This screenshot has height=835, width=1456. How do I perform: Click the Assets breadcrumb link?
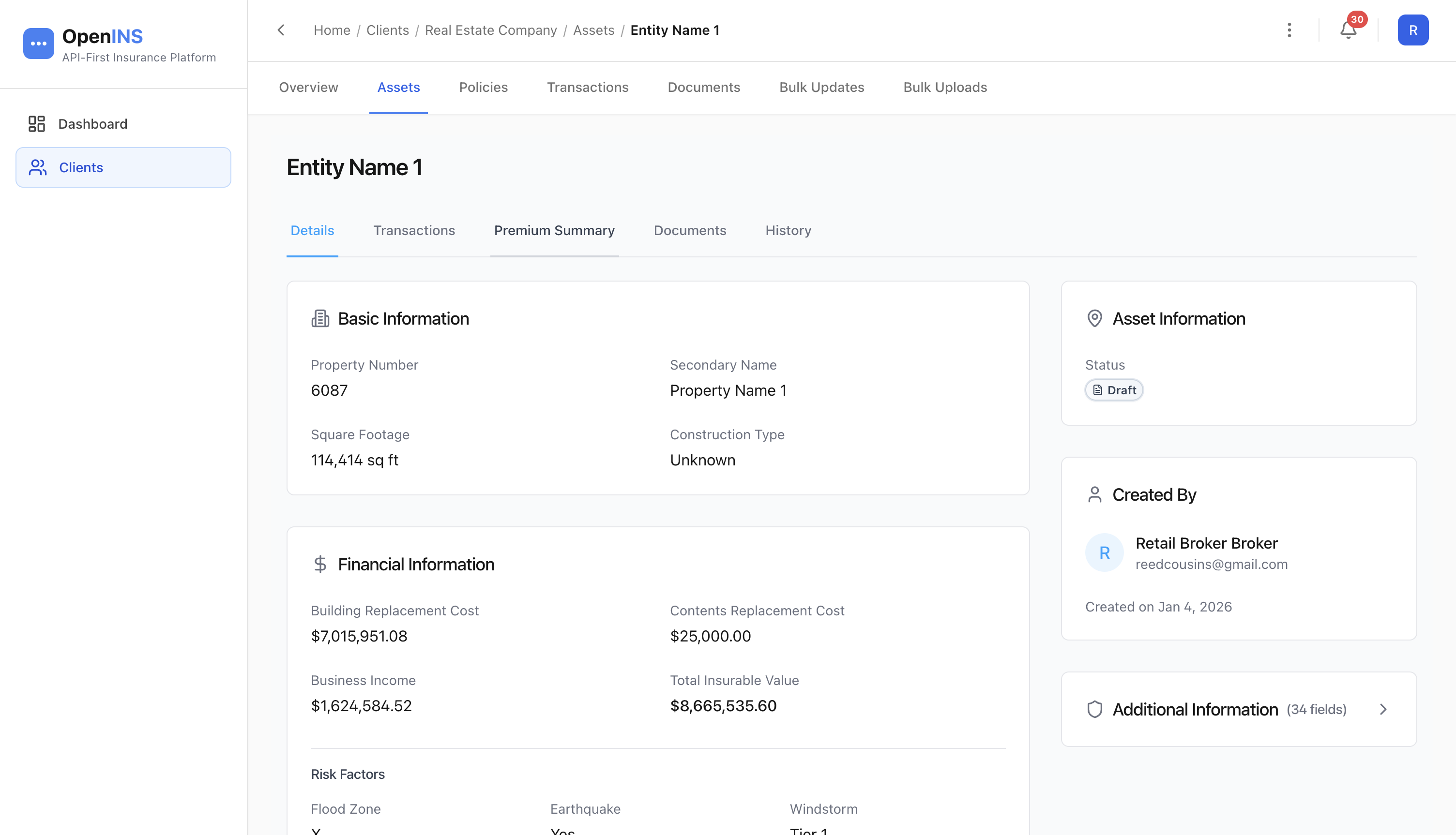[593, 30]
